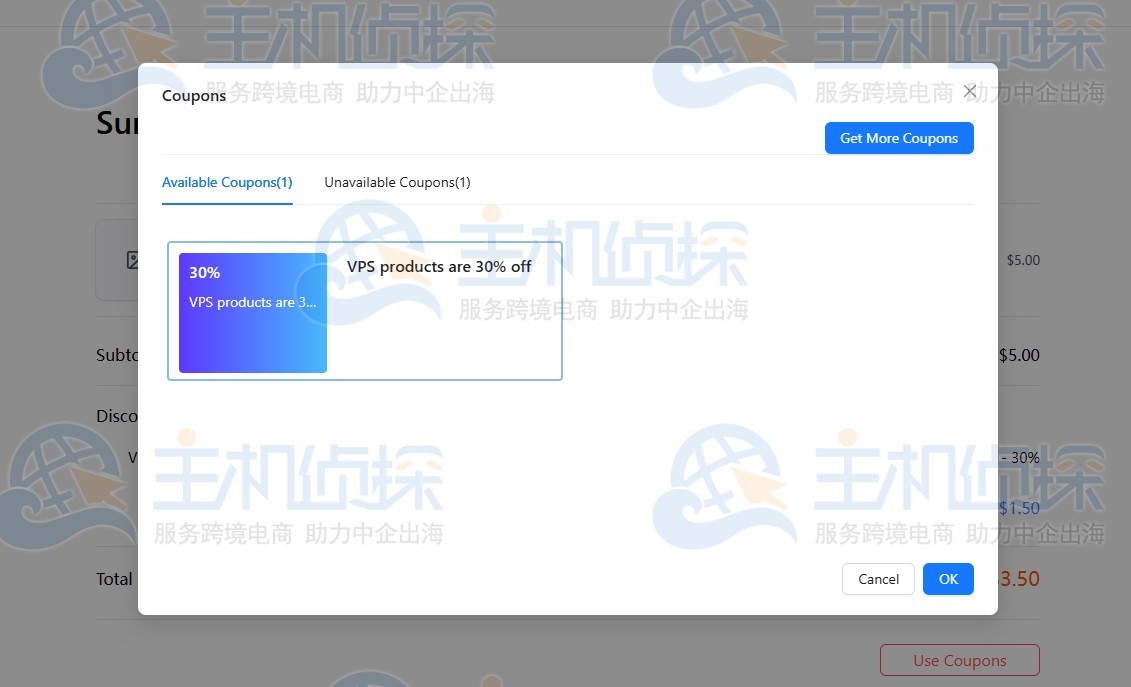Image resolution: width=1131 pixels, height=687 pixels.
Task: Click the Coupons dialog title
Action: click(x=193, y=95)
